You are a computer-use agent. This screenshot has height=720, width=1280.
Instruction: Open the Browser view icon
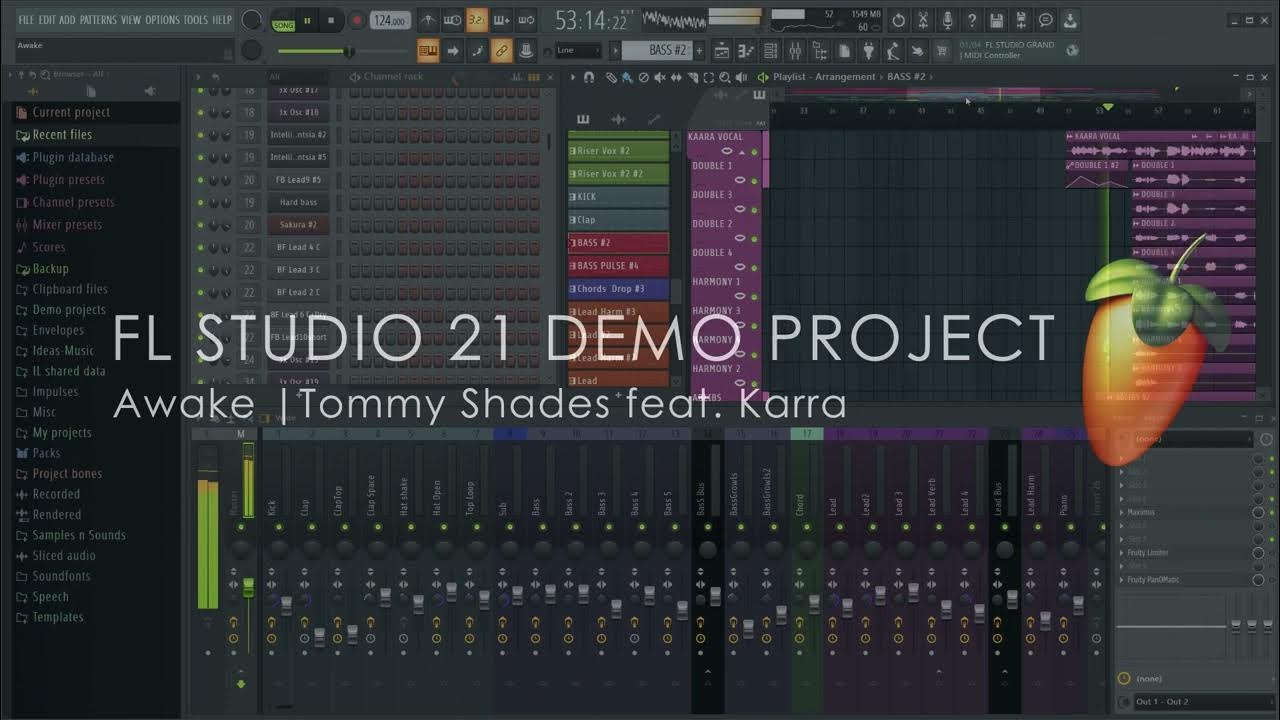819,51
